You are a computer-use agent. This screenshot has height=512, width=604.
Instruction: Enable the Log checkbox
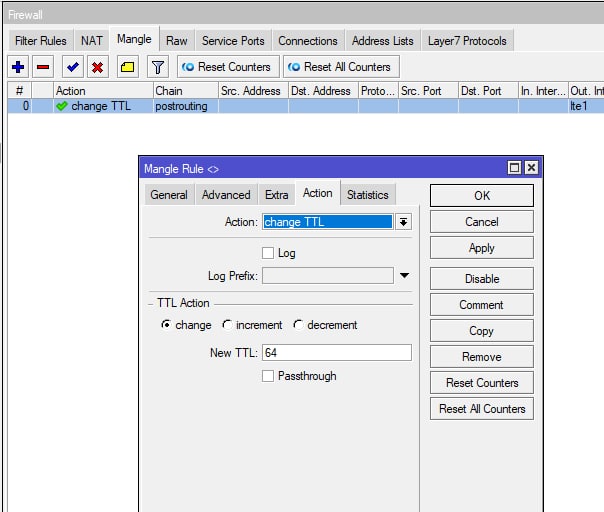[x=268, y=253]
